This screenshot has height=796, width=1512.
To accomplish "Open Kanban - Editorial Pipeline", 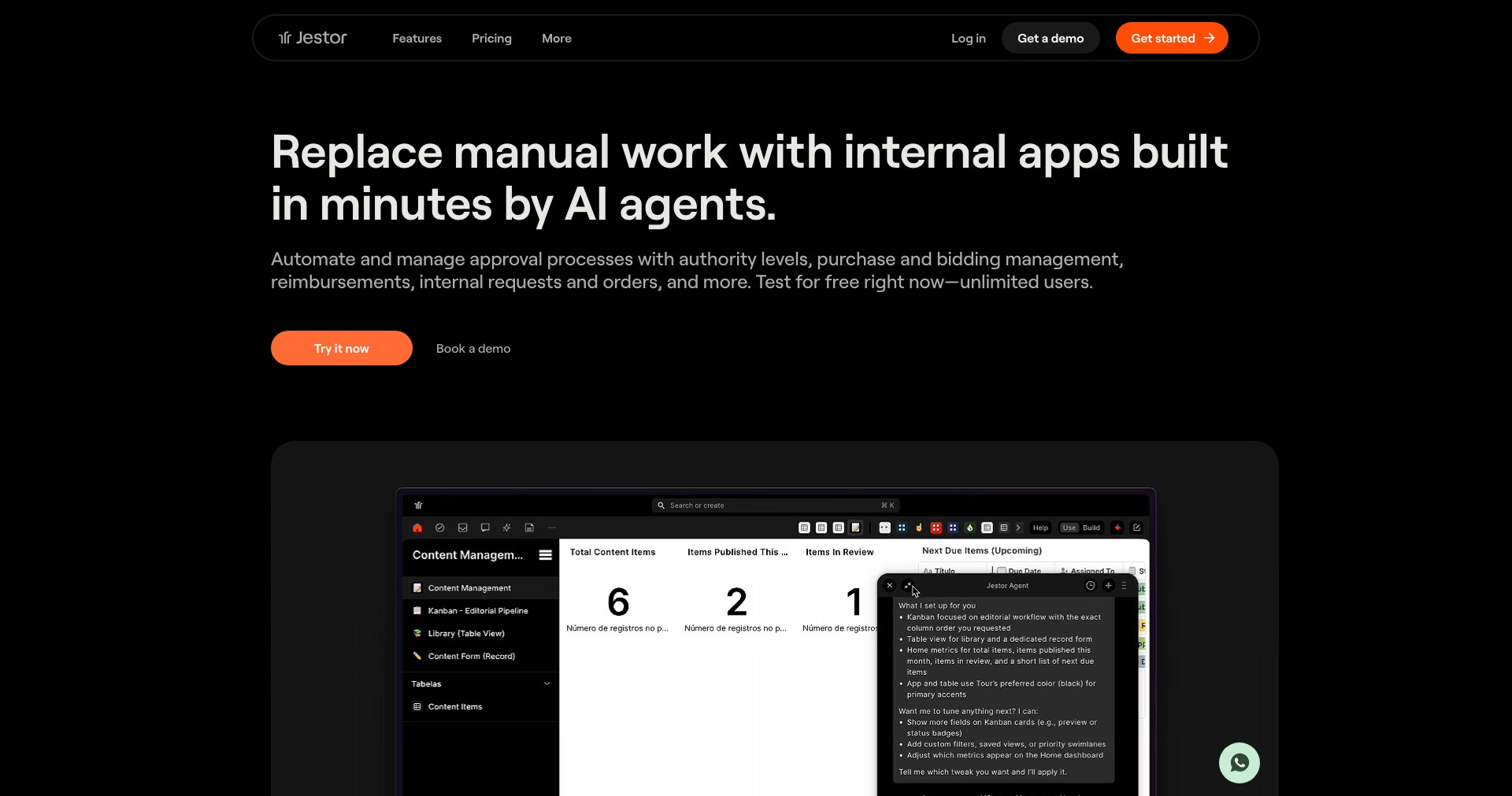I will [x=480, y=611].
